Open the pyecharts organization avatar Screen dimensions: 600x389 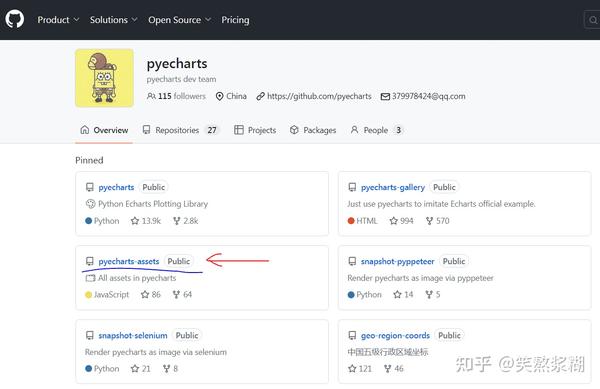104,78
